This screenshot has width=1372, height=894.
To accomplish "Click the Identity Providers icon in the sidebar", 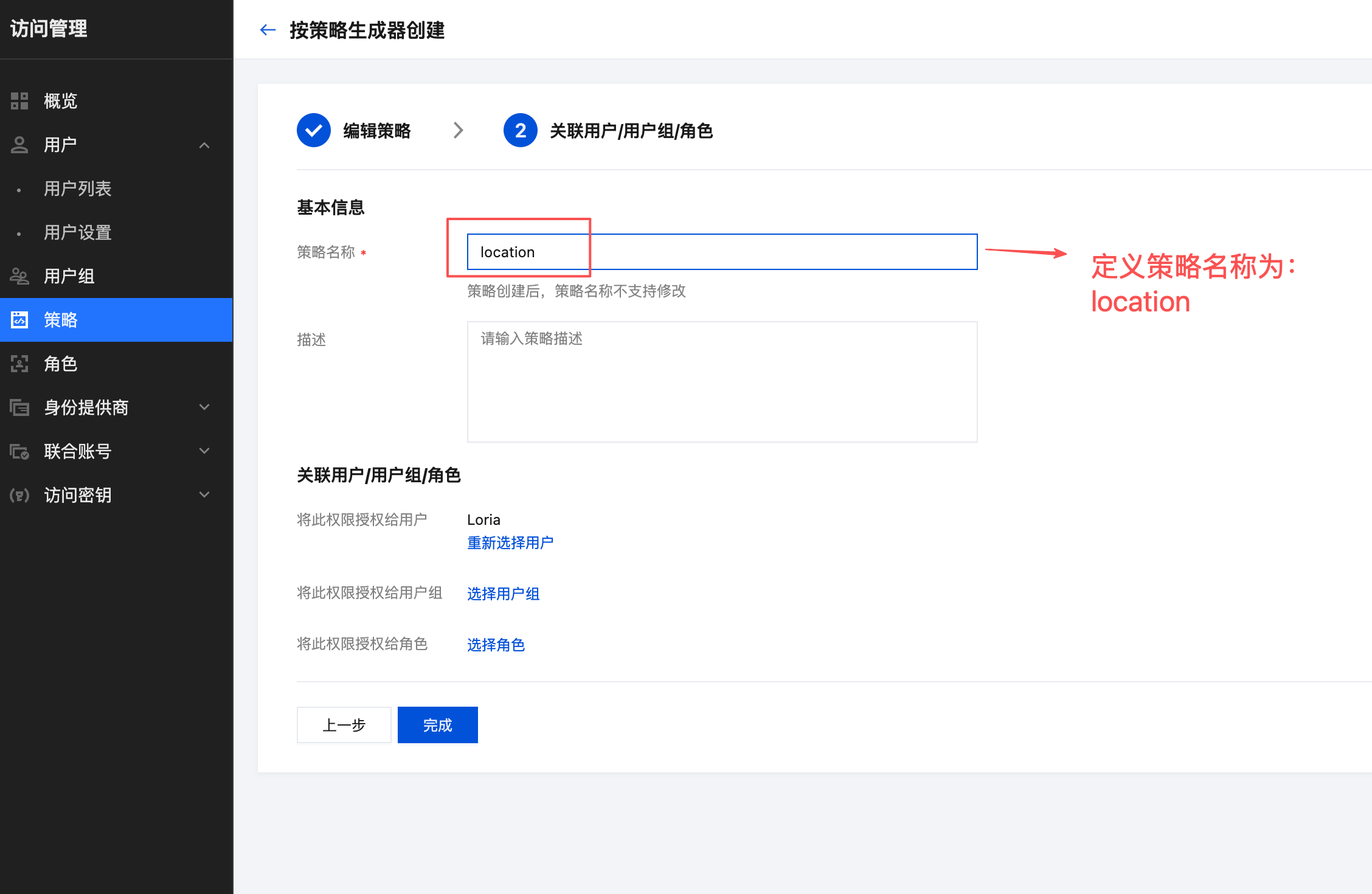I will click(19, 407).
